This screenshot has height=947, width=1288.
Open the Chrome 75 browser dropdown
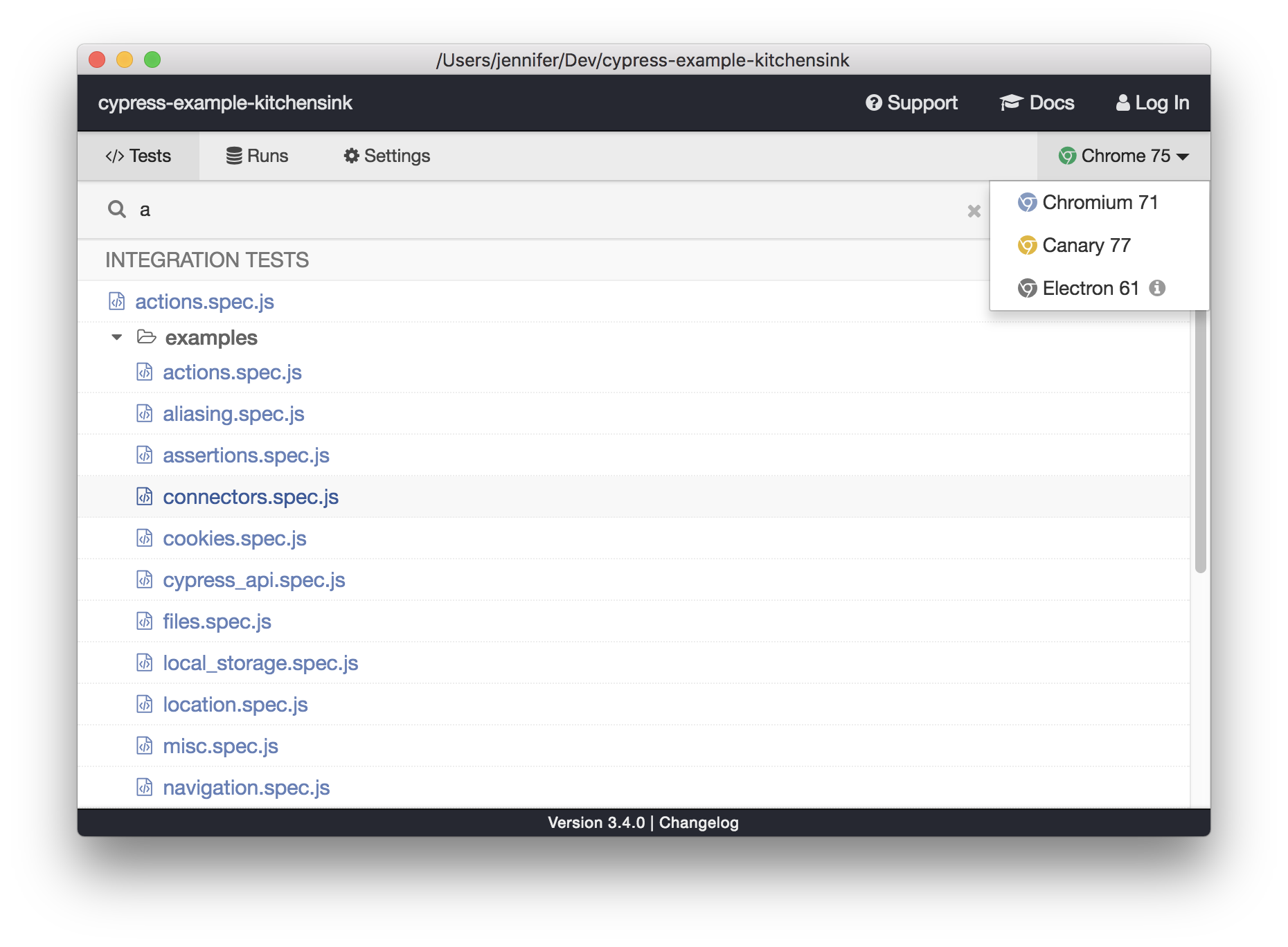[1123, 156]
